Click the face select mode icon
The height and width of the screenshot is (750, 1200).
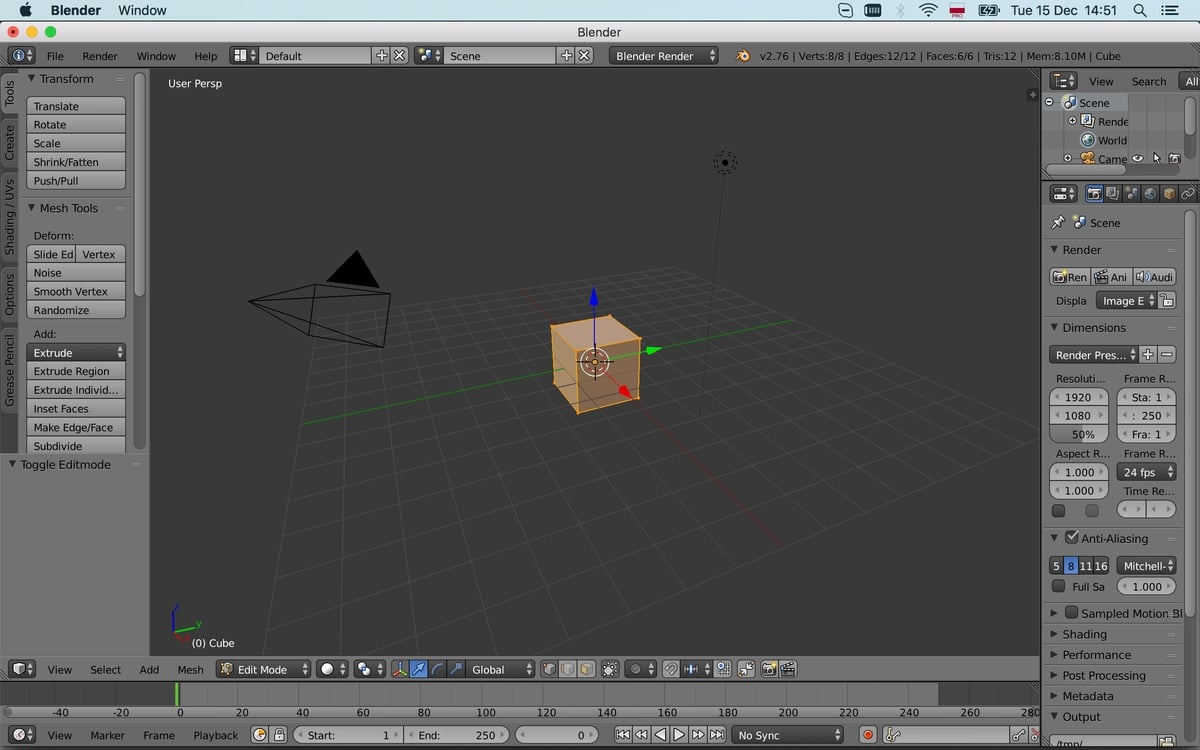point(586,669)
